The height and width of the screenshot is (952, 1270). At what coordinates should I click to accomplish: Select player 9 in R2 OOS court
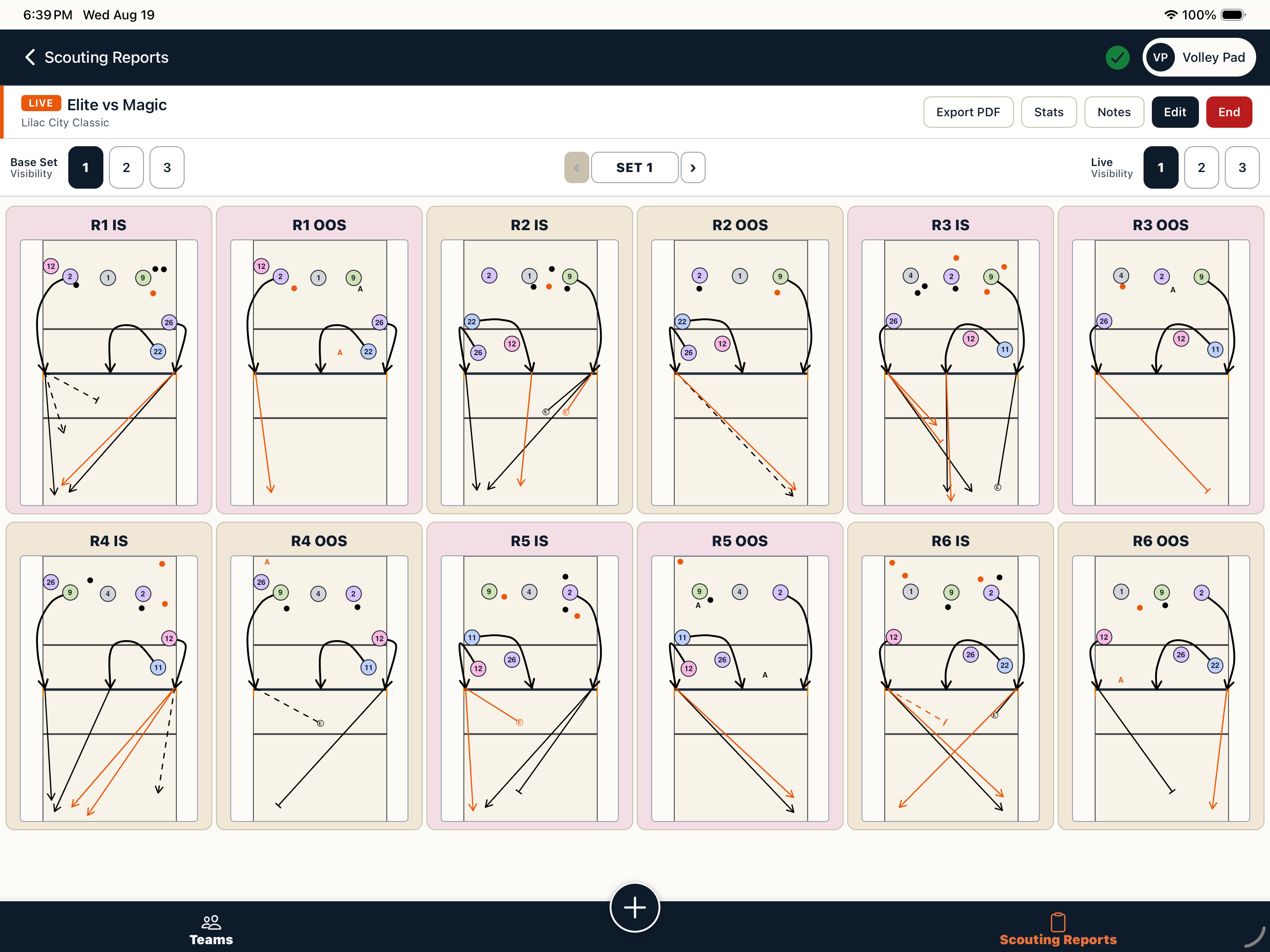coord(780,277)
